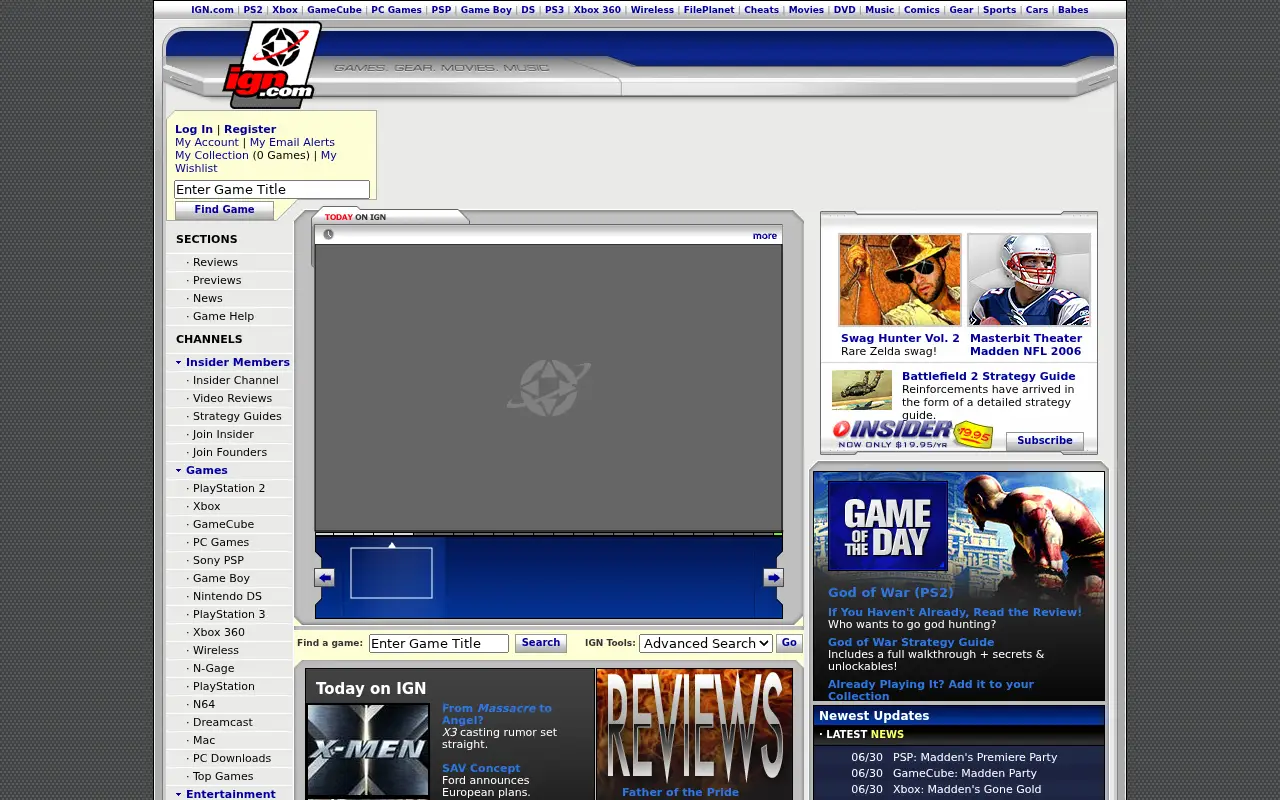
Task: Click the Insider $19.95 logo banner
Action: point(913,434)
